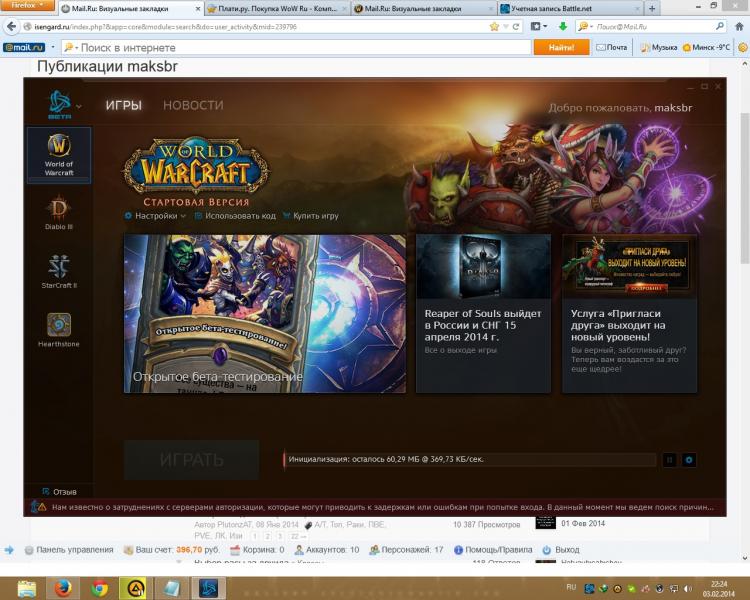This screenshot has height=600, width=750.
Task: Select StarCraft II in the game sidebar
Action: tap(59, 271)
